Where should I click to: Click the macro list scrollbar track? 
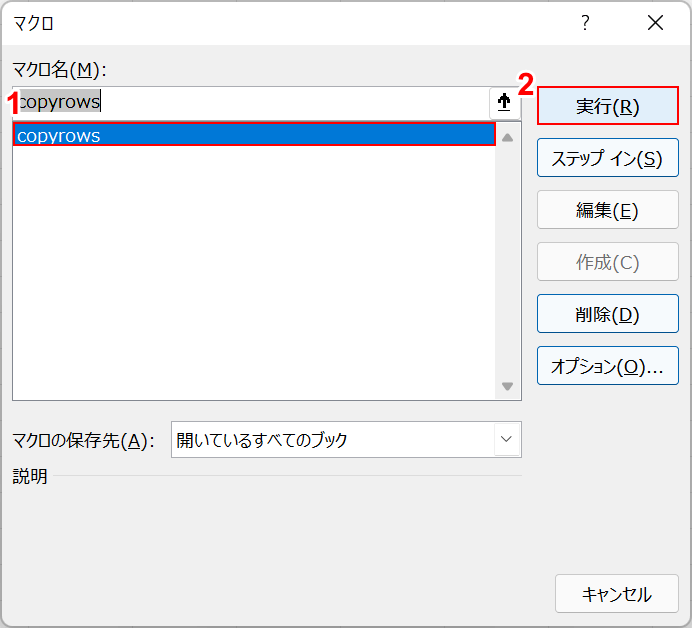pyautogui.click(x=507, y=260)
